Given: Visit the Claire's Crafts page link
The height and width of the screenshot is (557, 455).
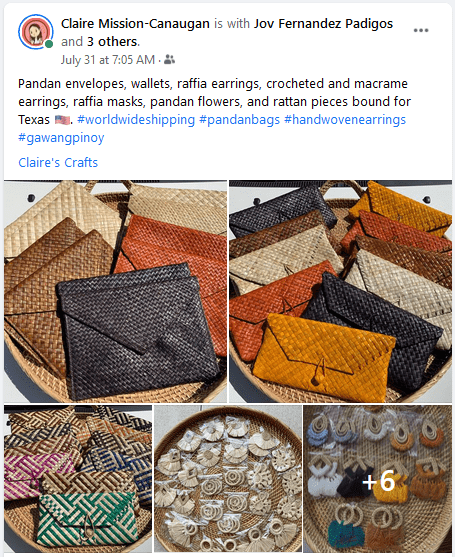Looking at the screenshot, I should pyautogui.click(x=58, y=162).
